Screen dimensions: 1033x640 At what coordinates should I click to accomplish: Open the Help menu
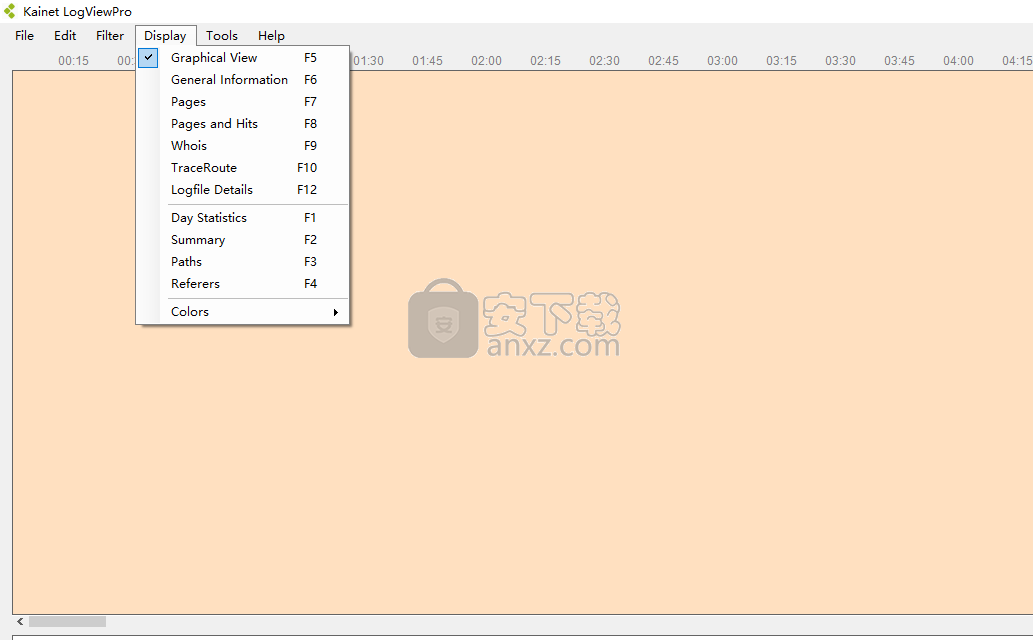(271, 36)
